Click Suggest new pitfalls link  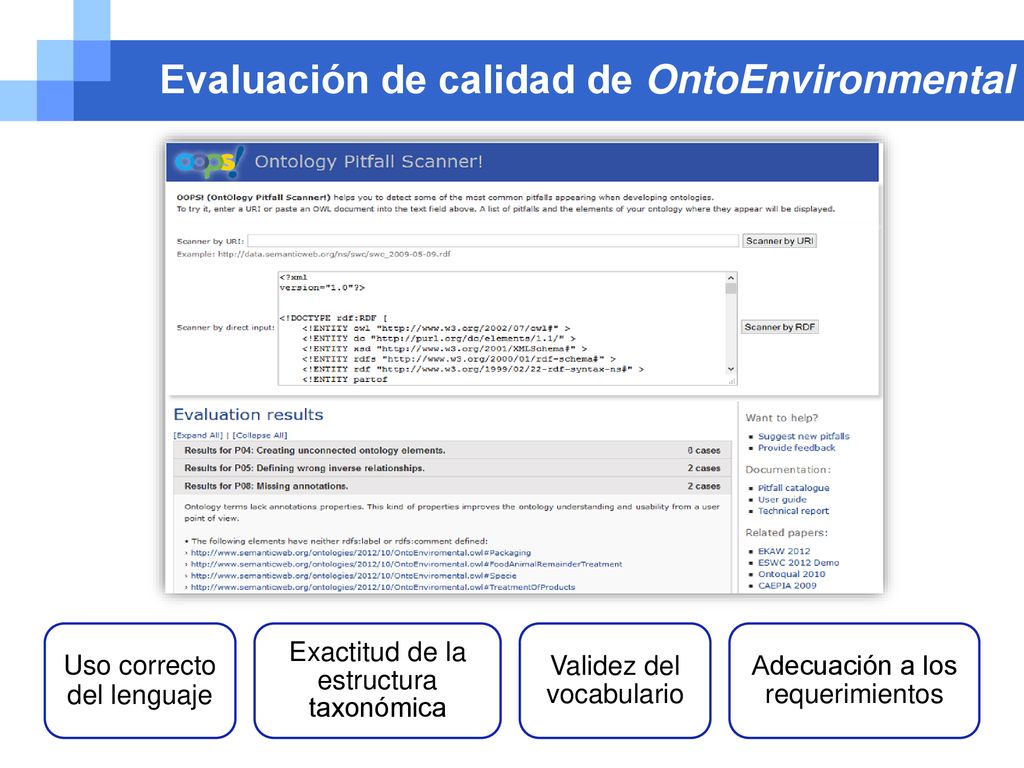pos(803,436)
